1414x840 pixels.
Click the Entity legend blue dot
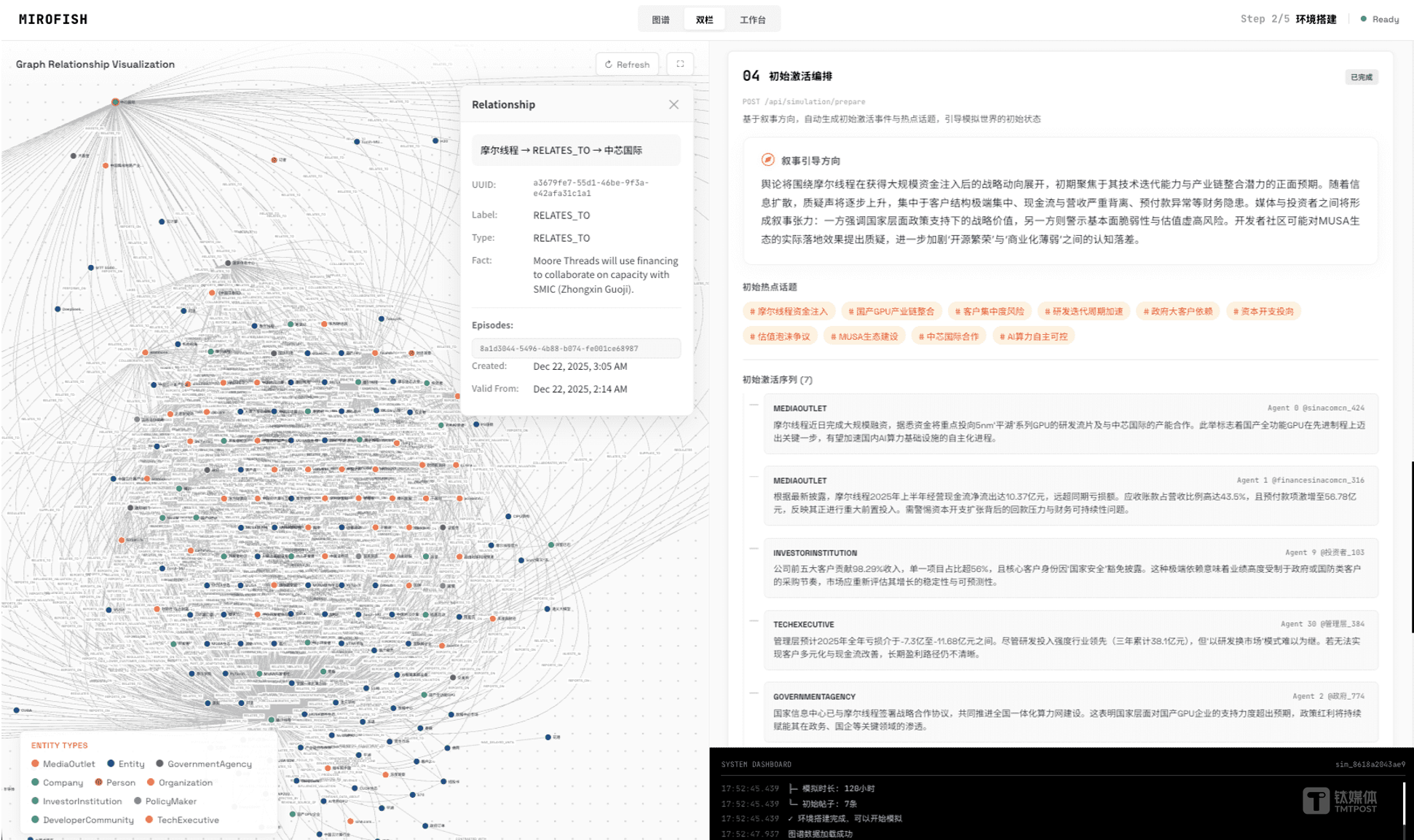coord(111,764)
